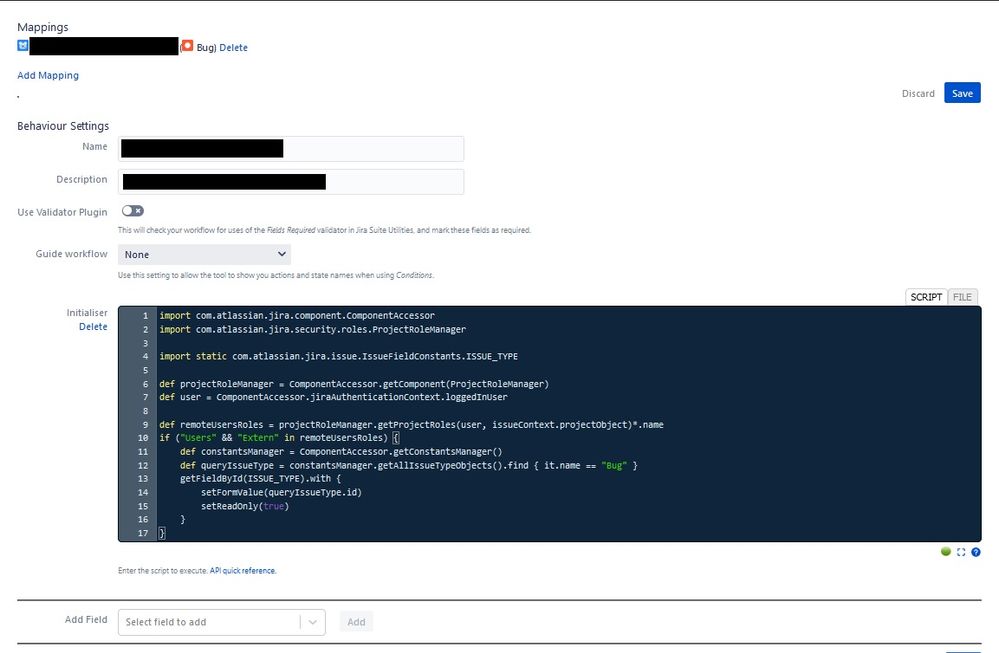This screenshot has width=999, height=653.
Task: Click setReadOnly(true) on line 15
Action: pyautogui.click(x=245, y=506)
